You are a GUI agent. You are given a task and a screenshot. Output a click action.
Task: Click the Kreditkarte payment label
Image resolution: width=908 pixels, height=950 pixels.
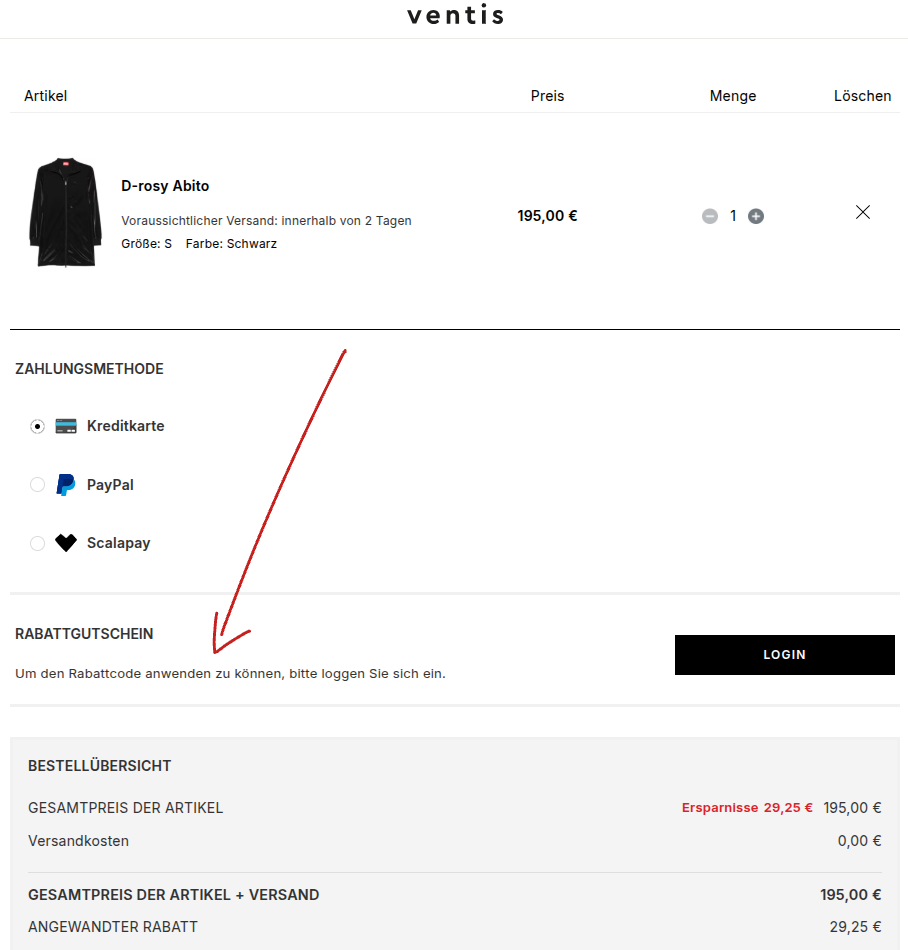125,426
